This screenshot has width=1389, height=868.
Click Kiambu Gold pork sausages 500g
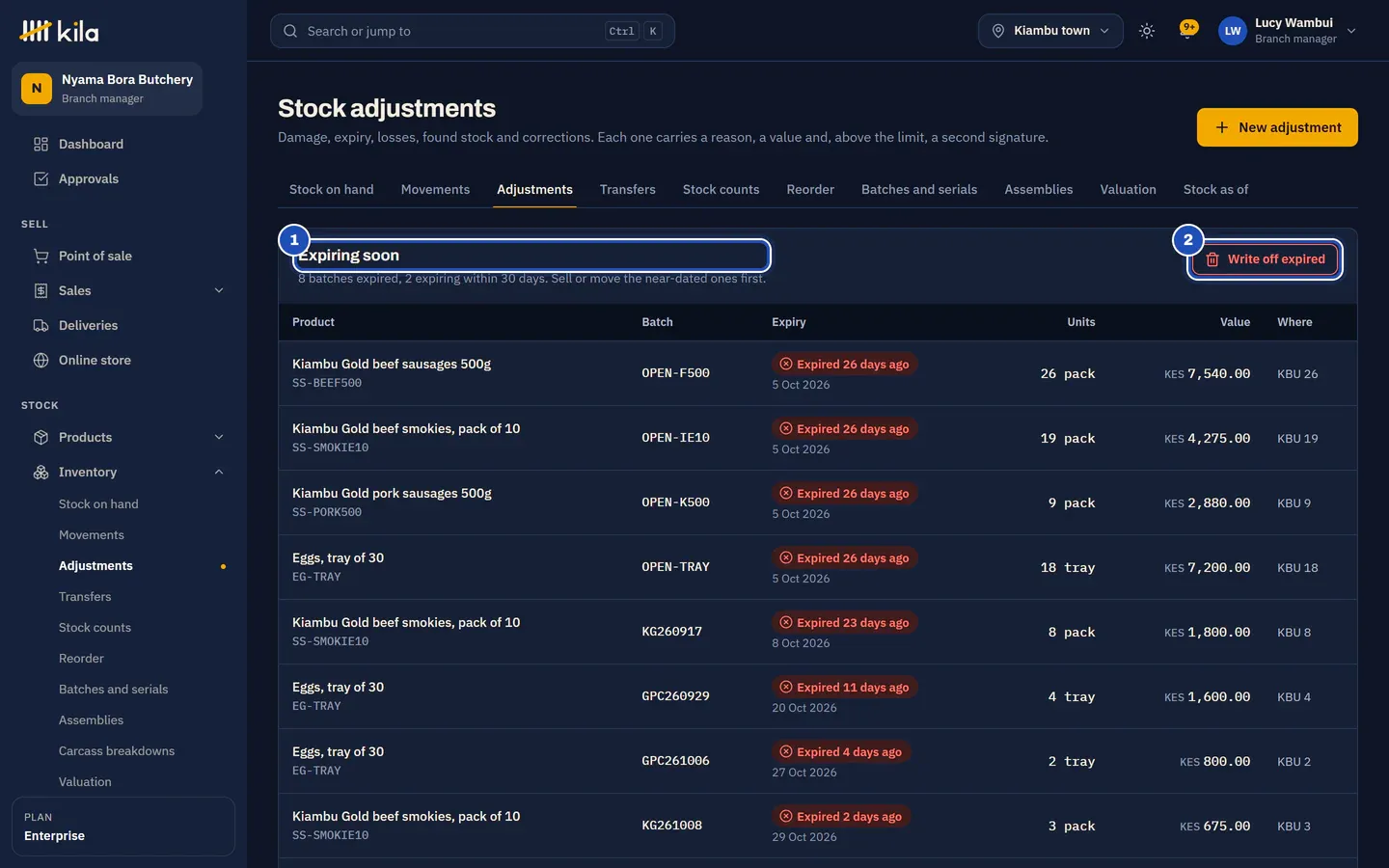tap(392, 494)
